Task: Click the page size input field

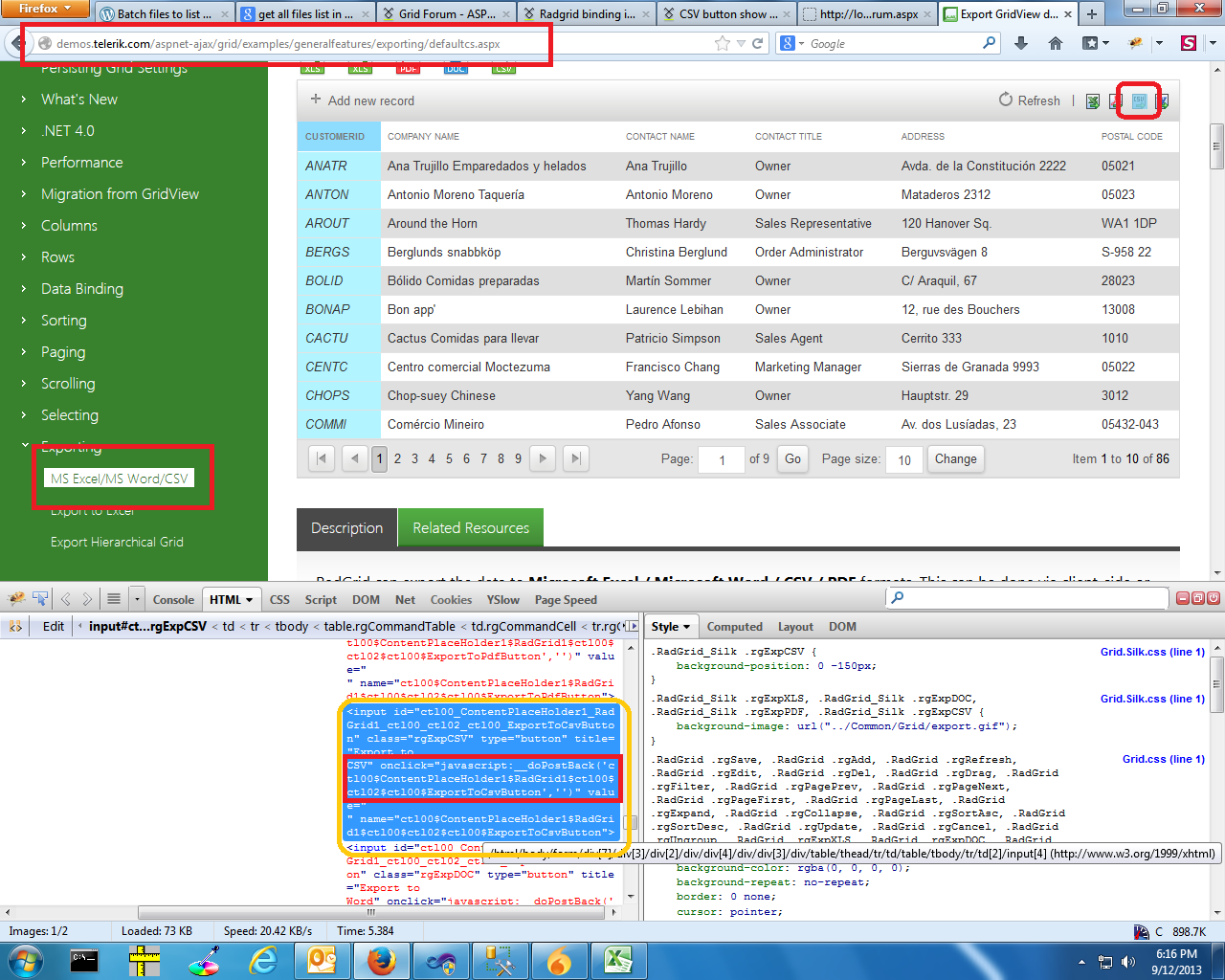Action: tap(904, 459)
